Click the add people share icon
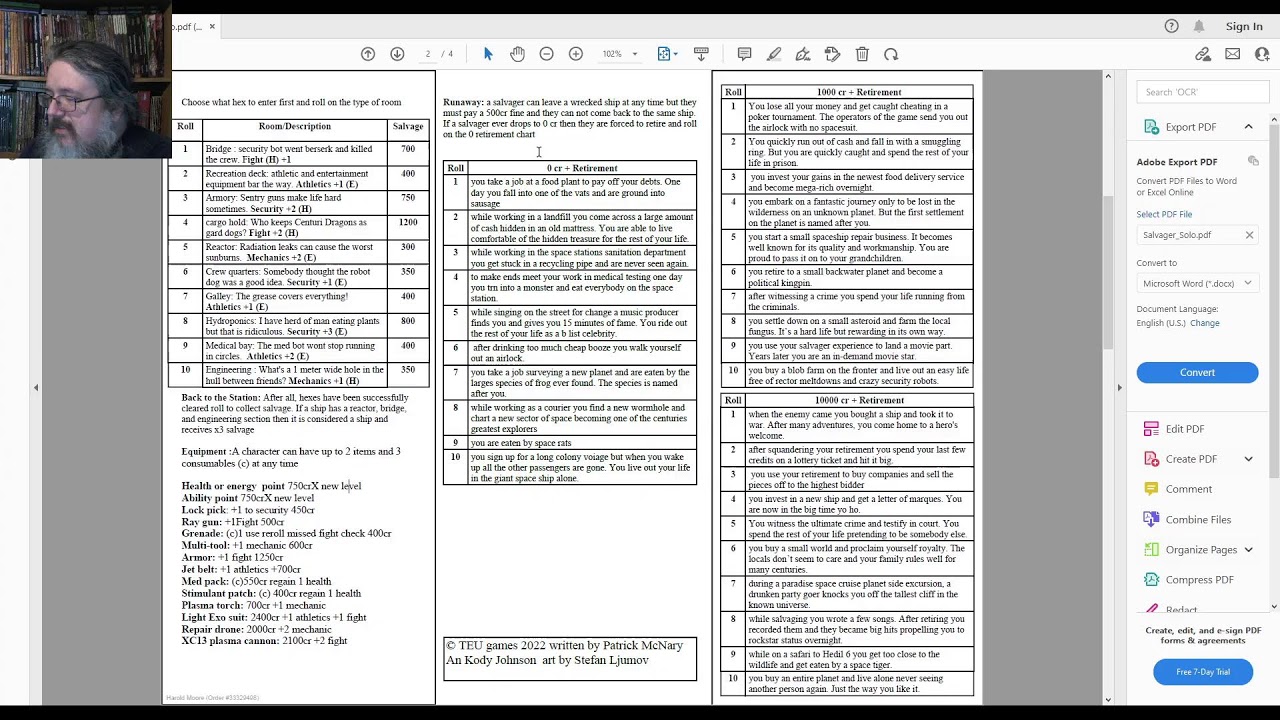 coord(1262,54)
